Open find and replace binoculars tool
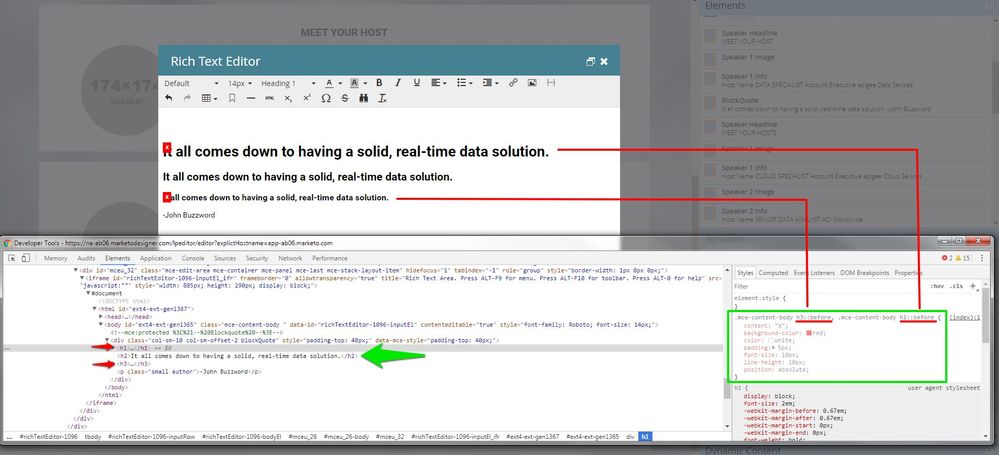 [x=364, y=98]
